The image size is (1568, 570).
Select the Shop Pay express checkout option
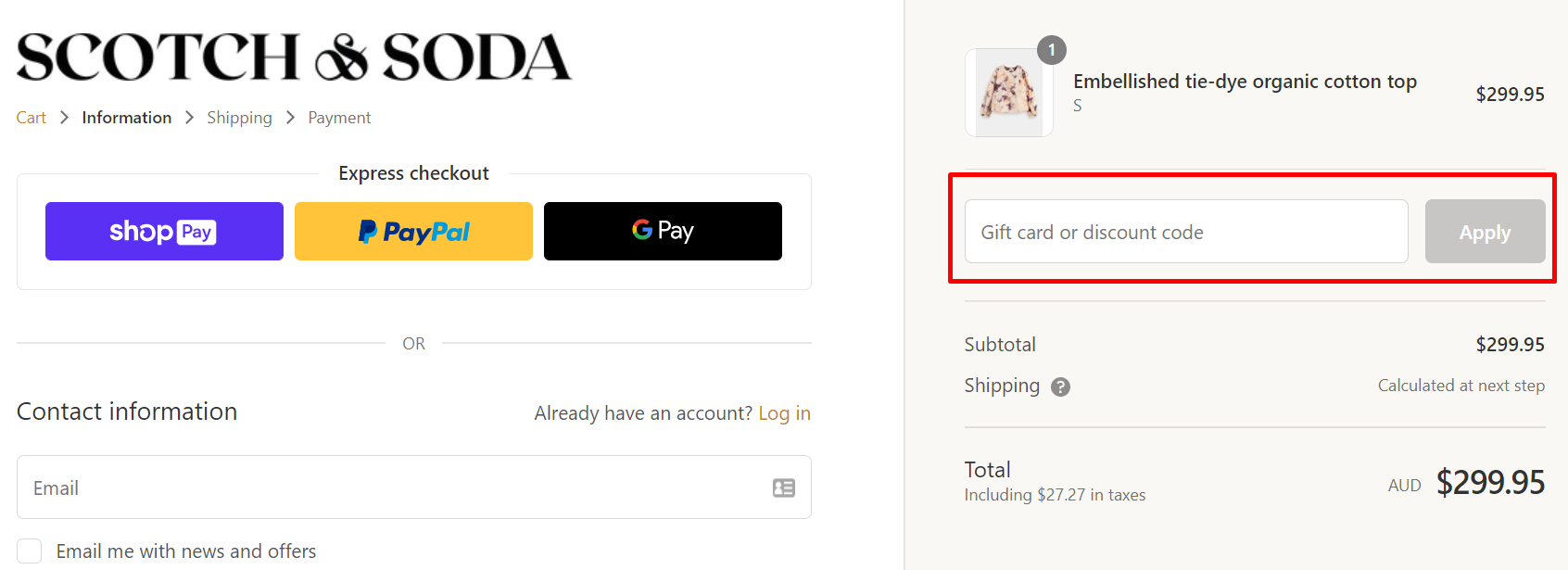(x=163, y=231)
